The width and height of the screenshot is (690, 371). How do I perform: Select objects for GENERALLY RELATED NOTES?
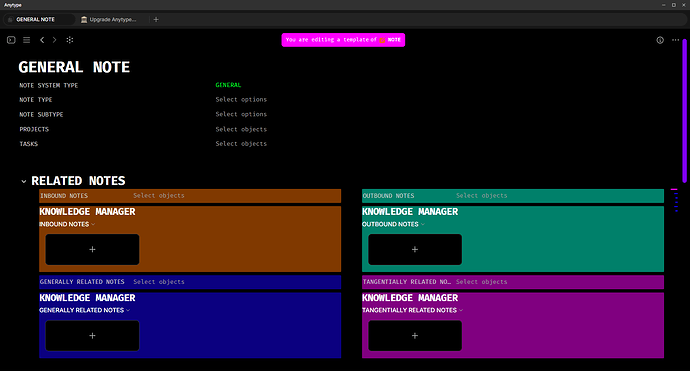point(159,282)
